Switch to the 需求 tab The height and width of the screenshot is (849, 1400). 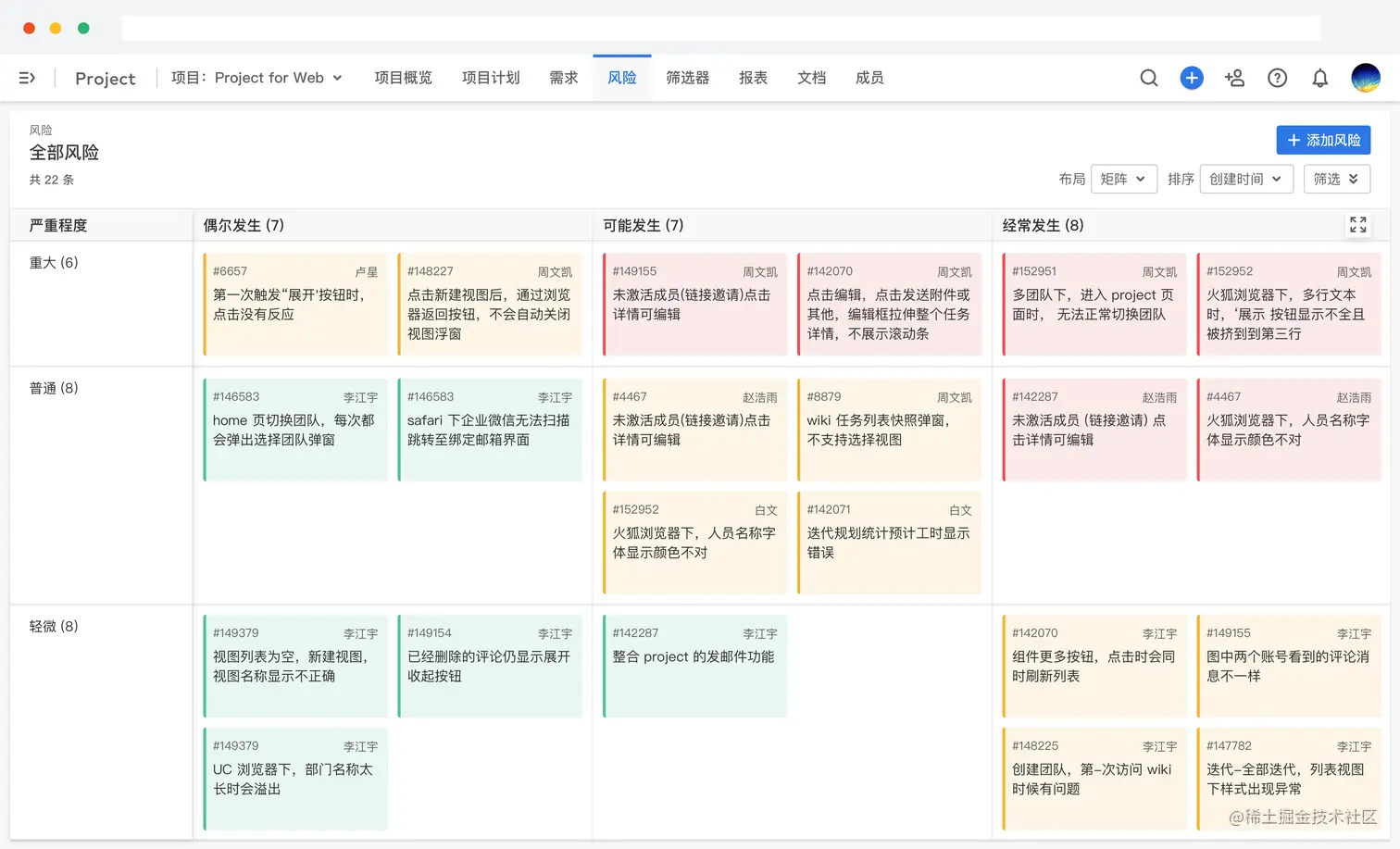tap(564, 78)
